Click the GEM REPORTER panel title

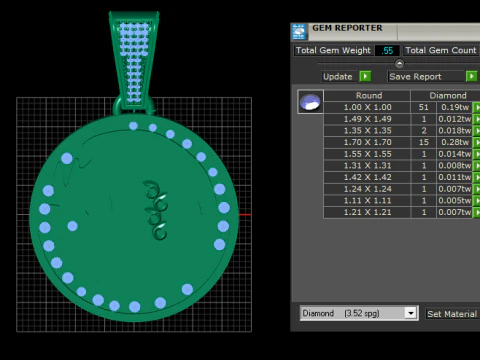(347, 28)
